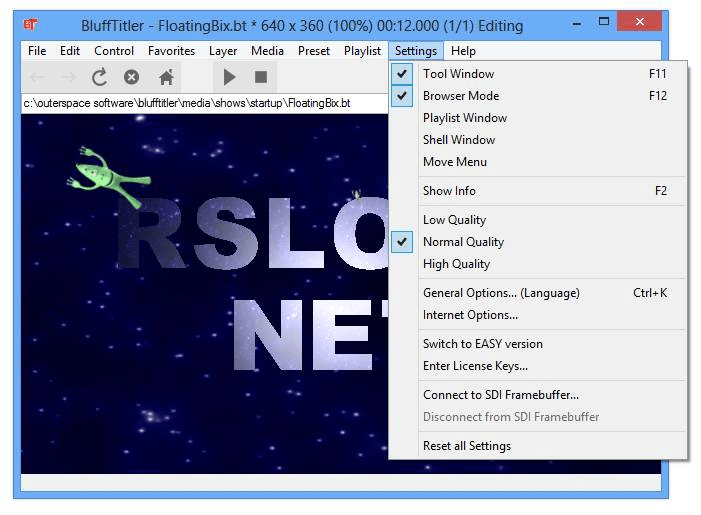
Task: Select Normal Quality option
Action: pyautogui.click(x=538, y=242)
